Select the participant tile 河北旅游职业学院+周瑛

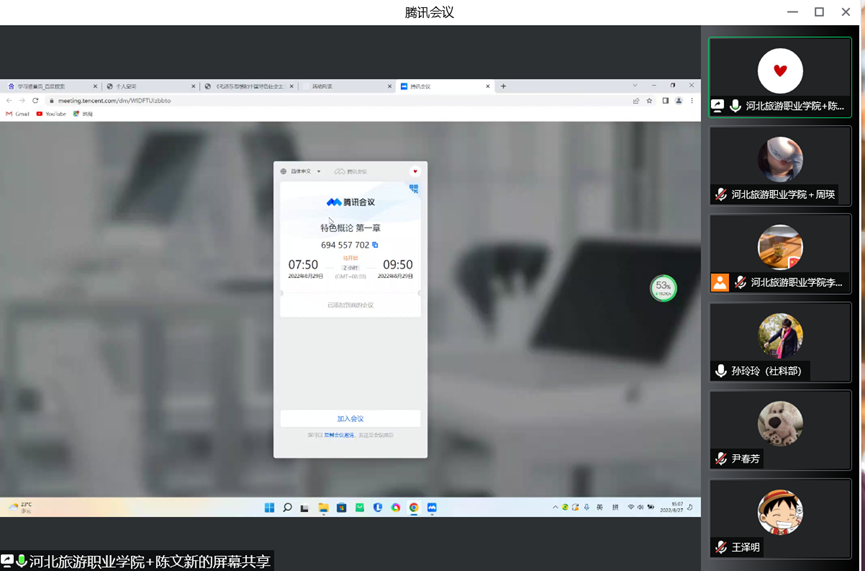coord(779,166)
